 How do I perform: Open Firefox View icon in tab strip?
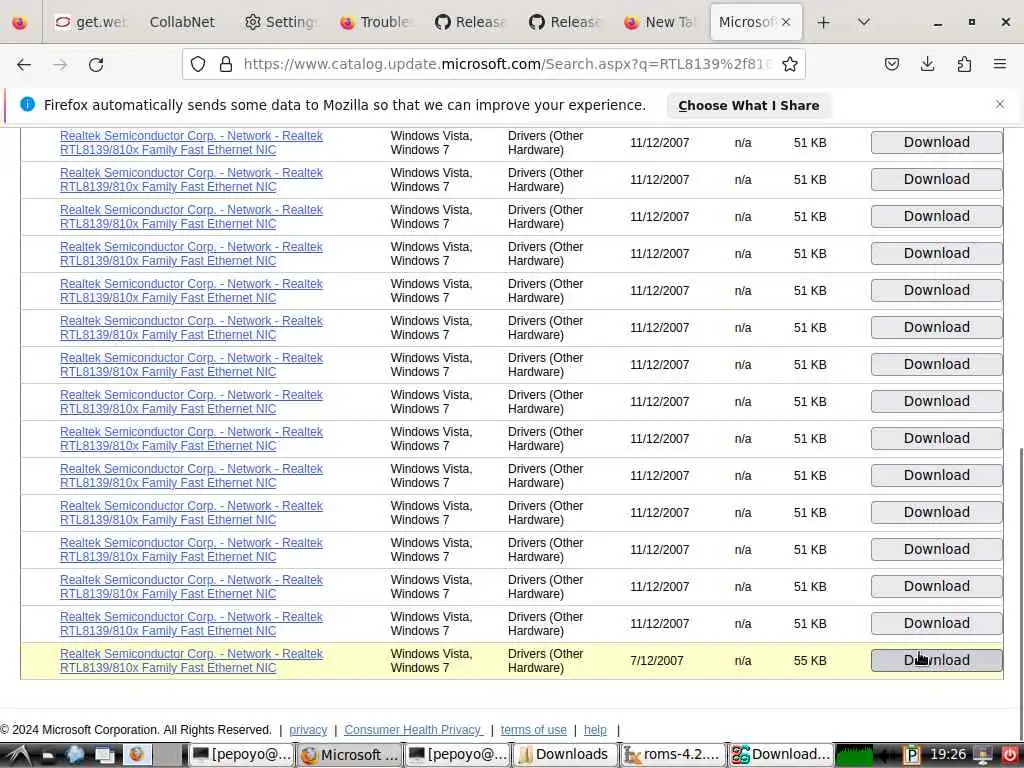20,22
